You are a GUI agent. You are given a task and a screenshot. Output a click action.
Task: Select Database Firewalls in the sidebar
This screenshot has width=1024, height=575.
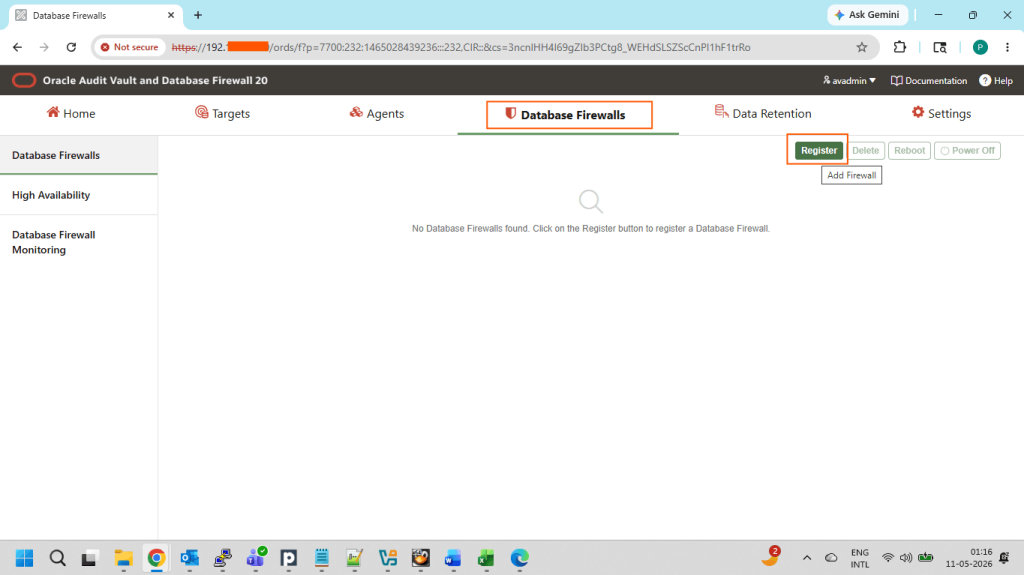coord(78,155)
